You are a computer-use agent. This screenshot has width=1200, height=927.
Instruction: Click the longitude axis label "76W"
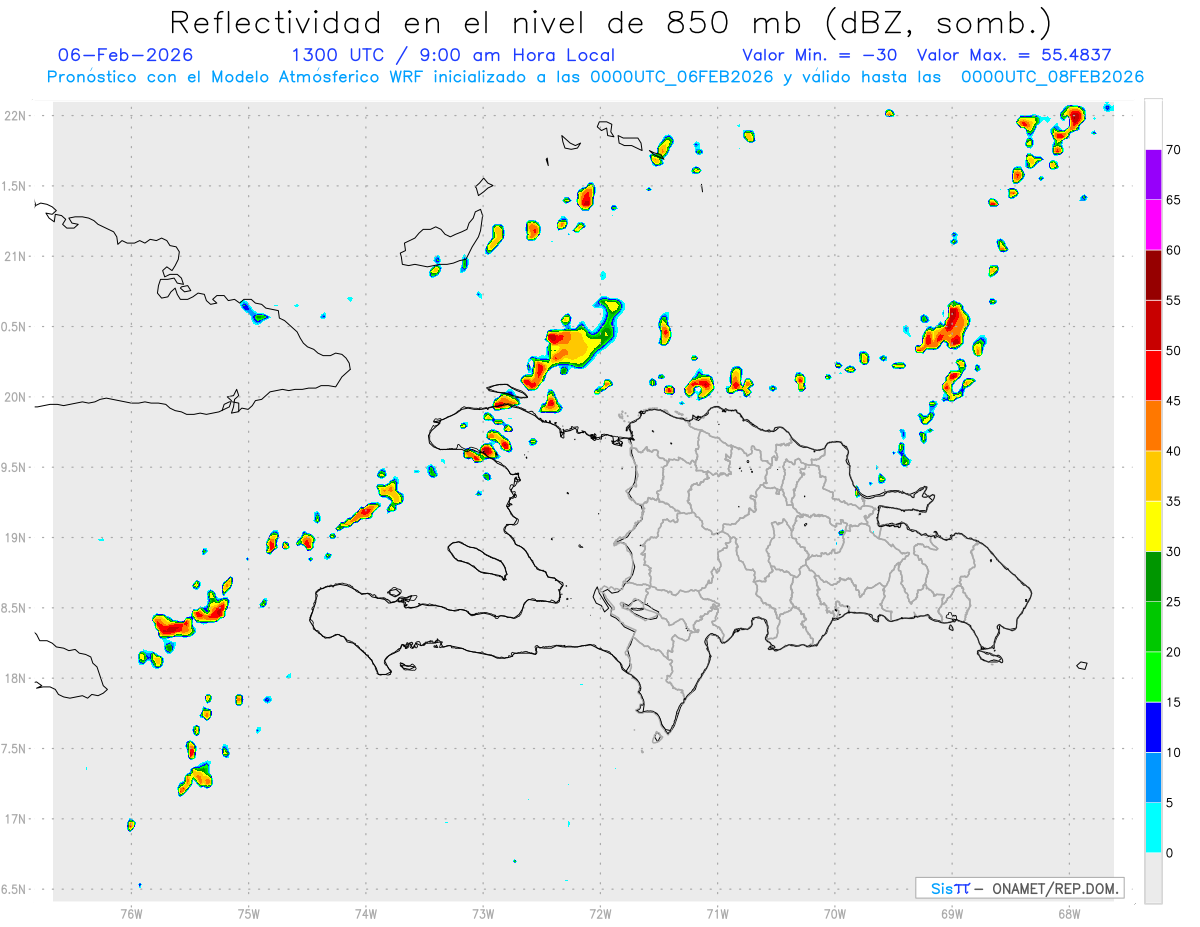pyautogui.click(x=131, y=913)
